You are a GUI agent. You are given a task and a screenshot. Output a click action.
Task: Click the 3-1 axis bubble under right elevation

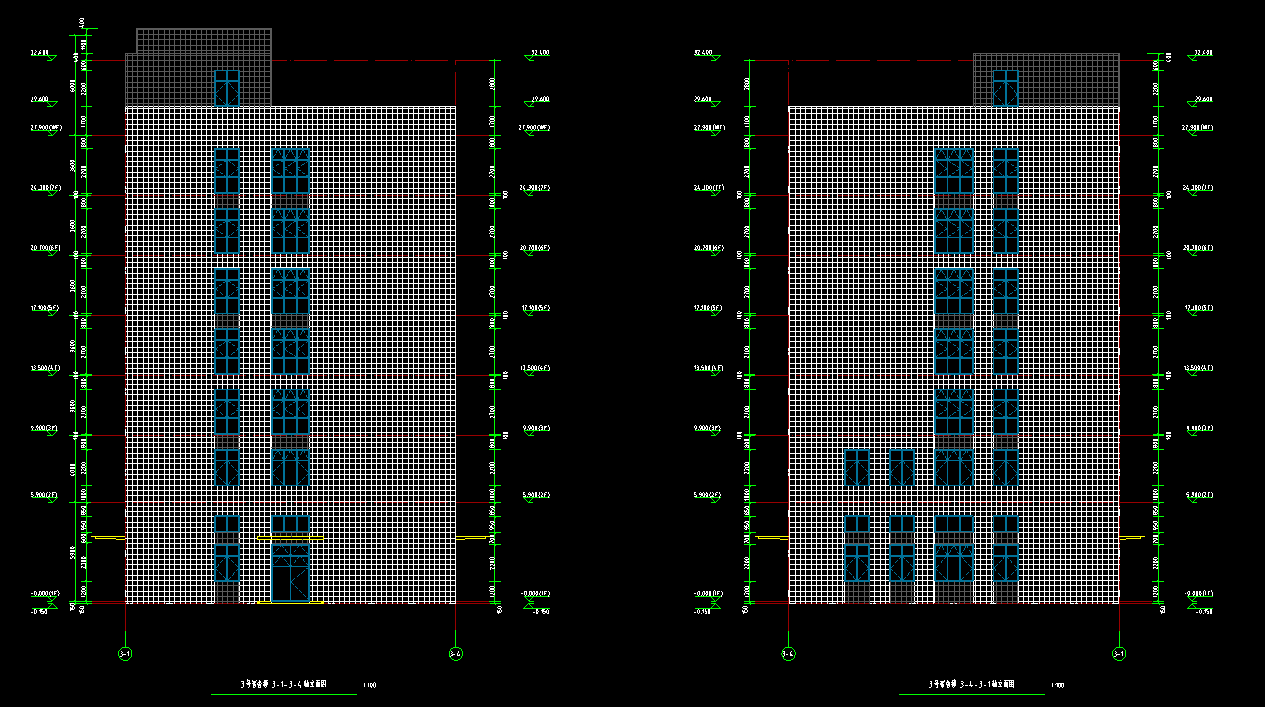(1119, 654)
